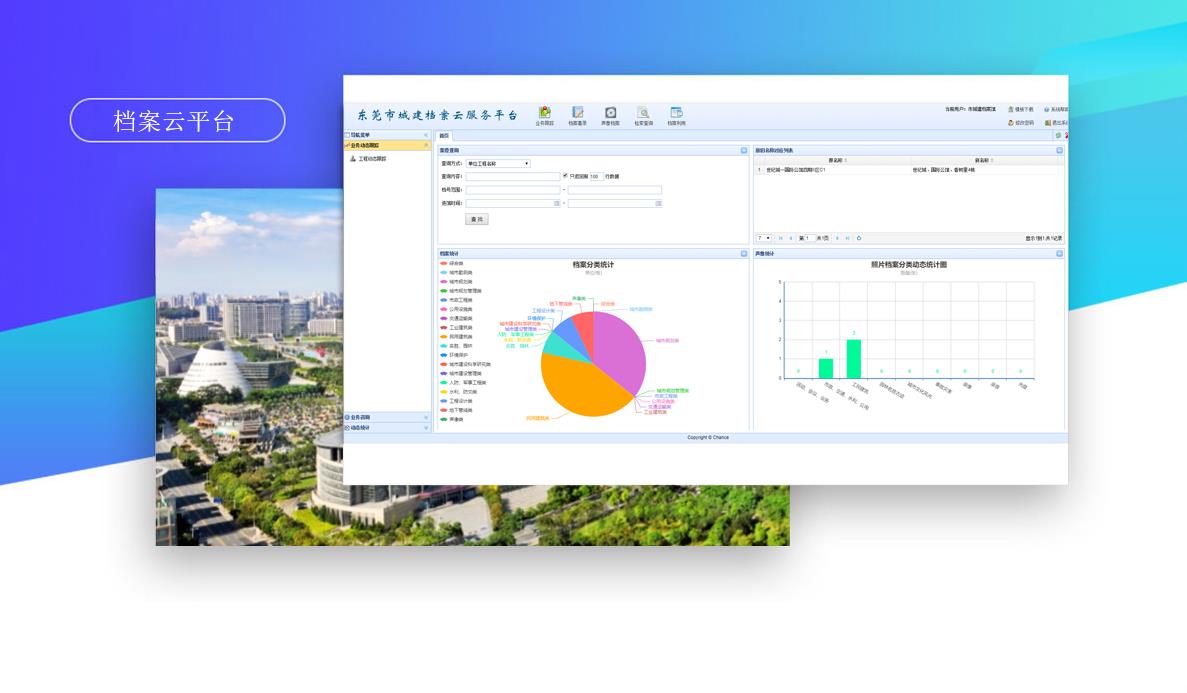Open the 工程动态跟踪 tree item
Image resolution: width=1187 pixels, height=693 pixels.
point(368,159)
